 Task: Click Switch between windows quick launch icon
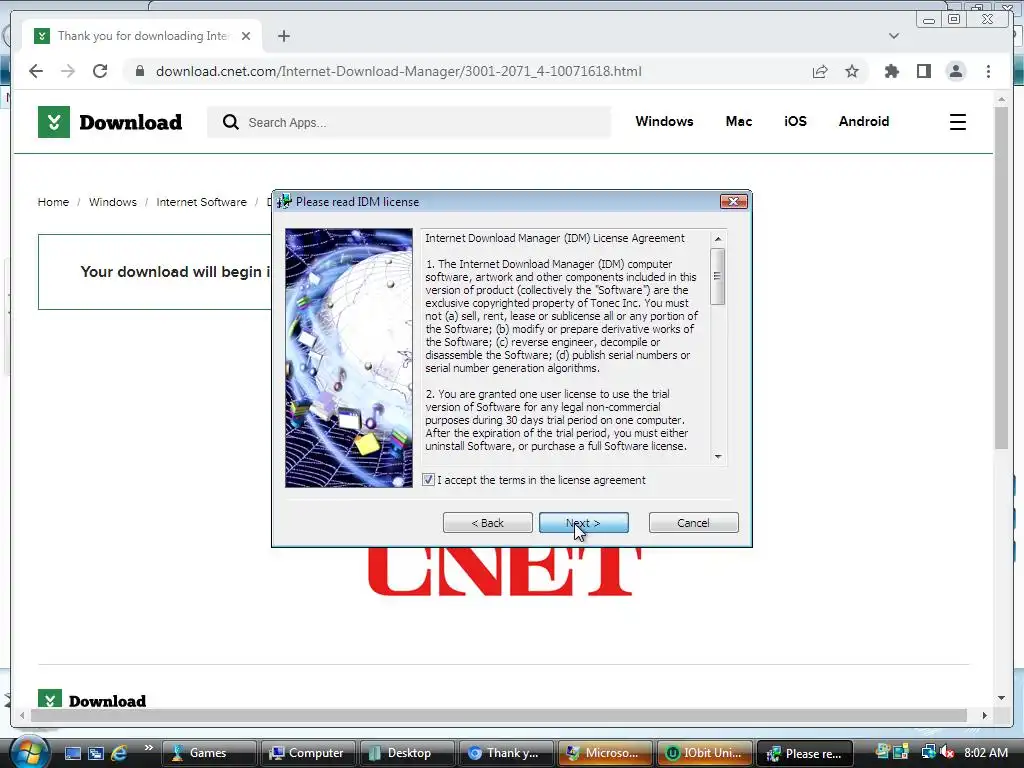click(x=96, y=753)
